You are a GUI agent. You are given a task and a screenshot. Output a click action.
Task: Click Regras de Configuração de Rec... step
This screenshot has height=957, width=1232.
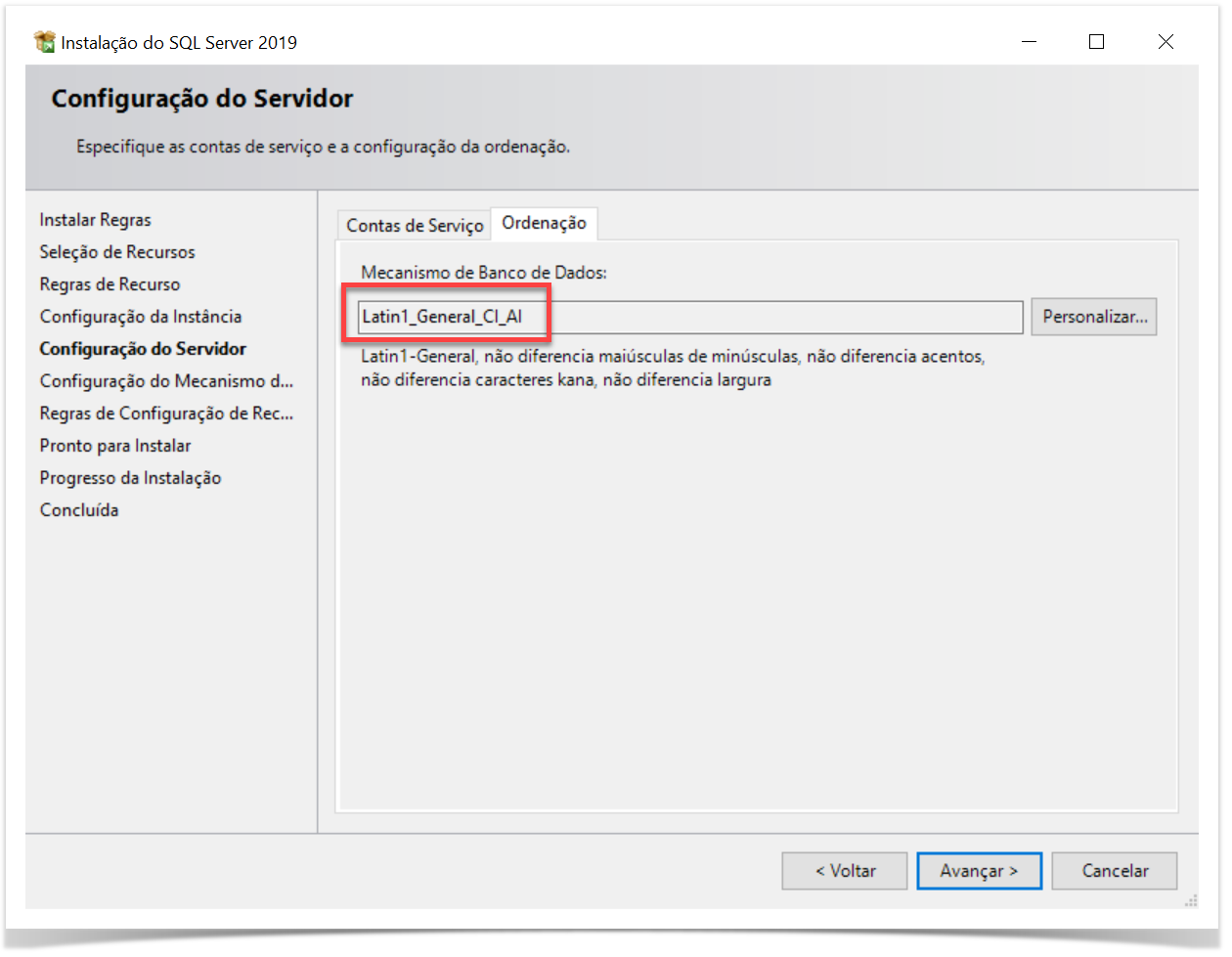[166, 413]
